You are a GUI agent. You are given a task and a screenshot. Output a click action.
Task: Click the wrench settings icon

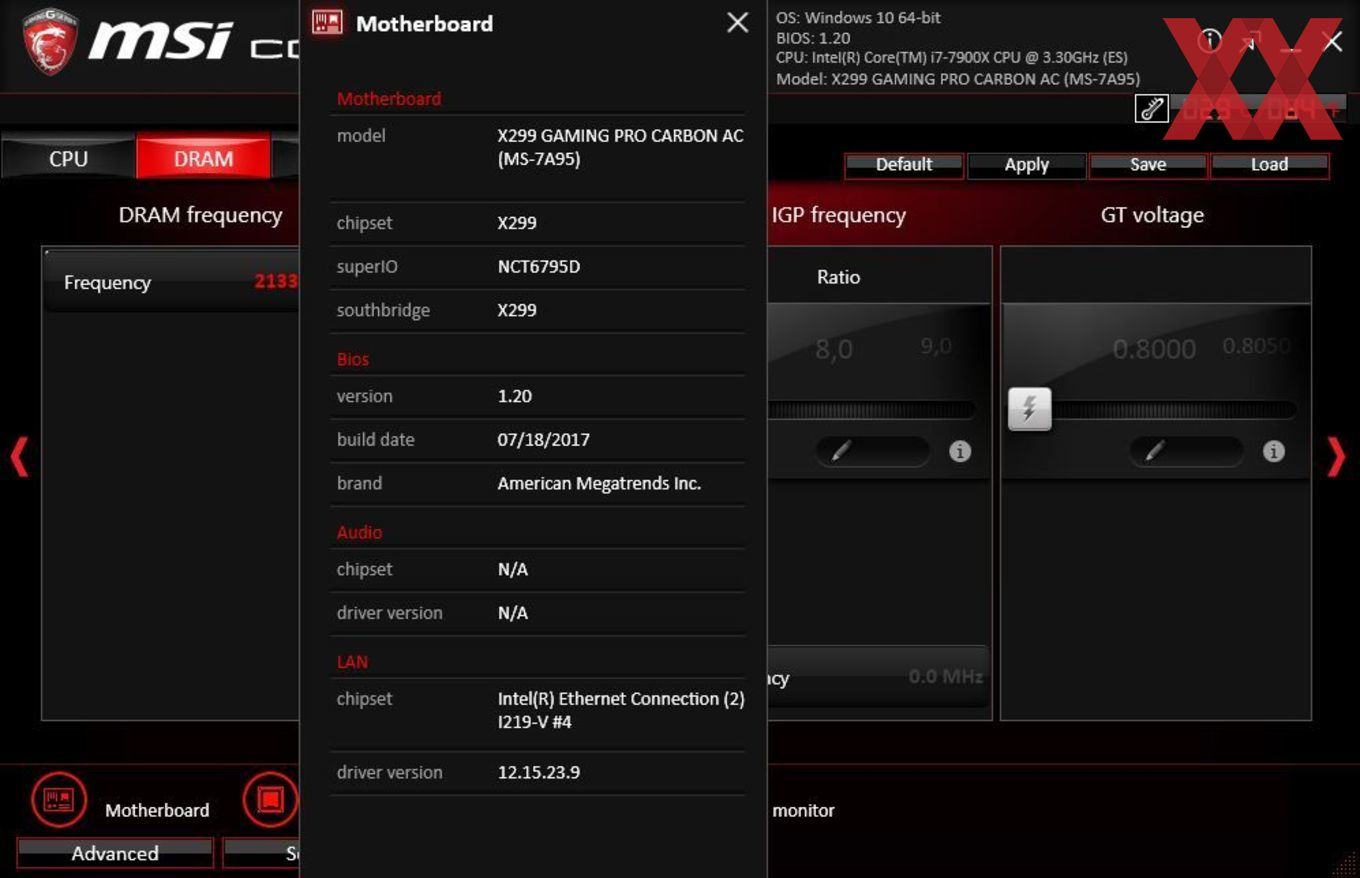(x=1151, y=108)
